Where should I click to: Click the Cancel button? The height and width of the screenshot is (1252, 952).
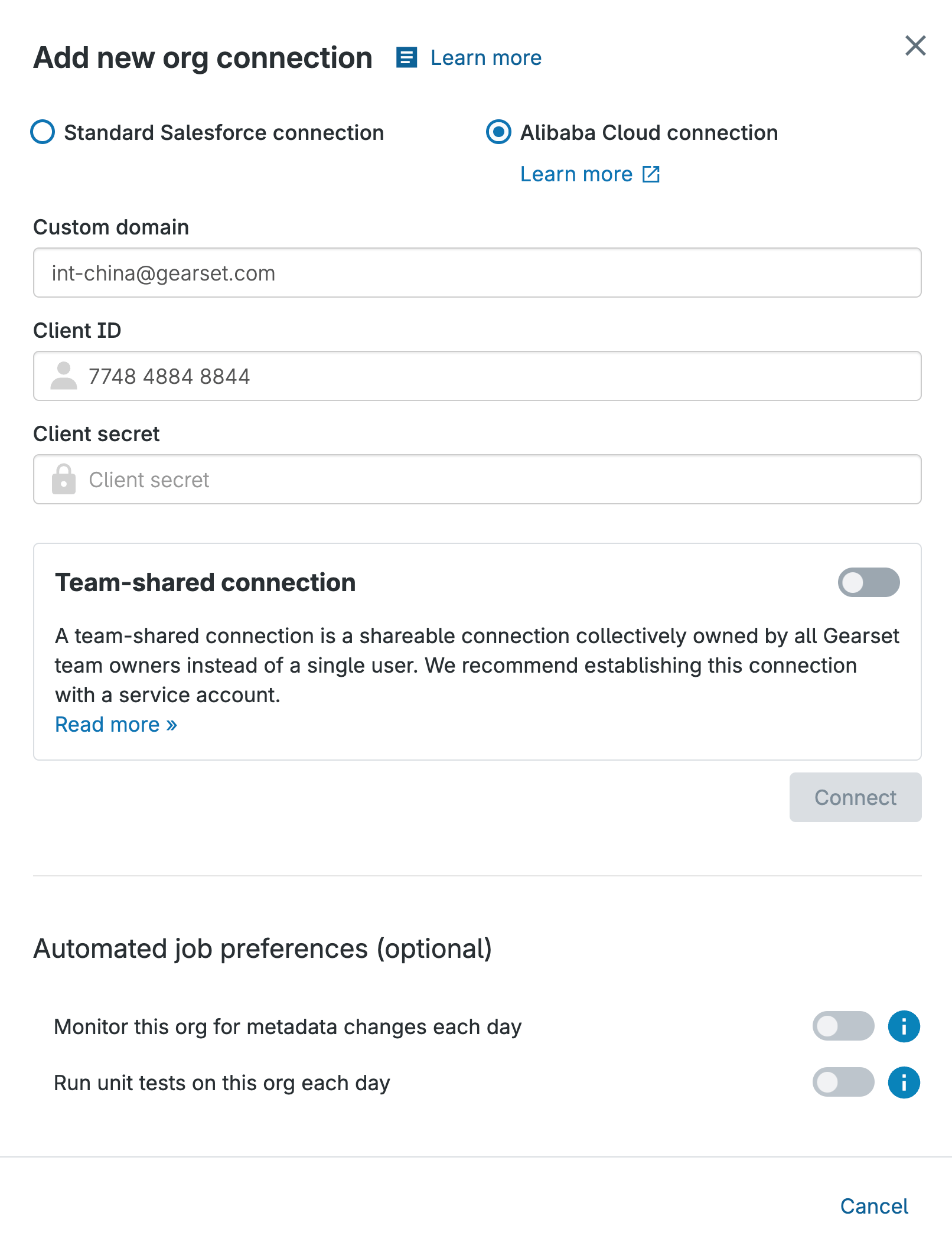click(874, 1207)
